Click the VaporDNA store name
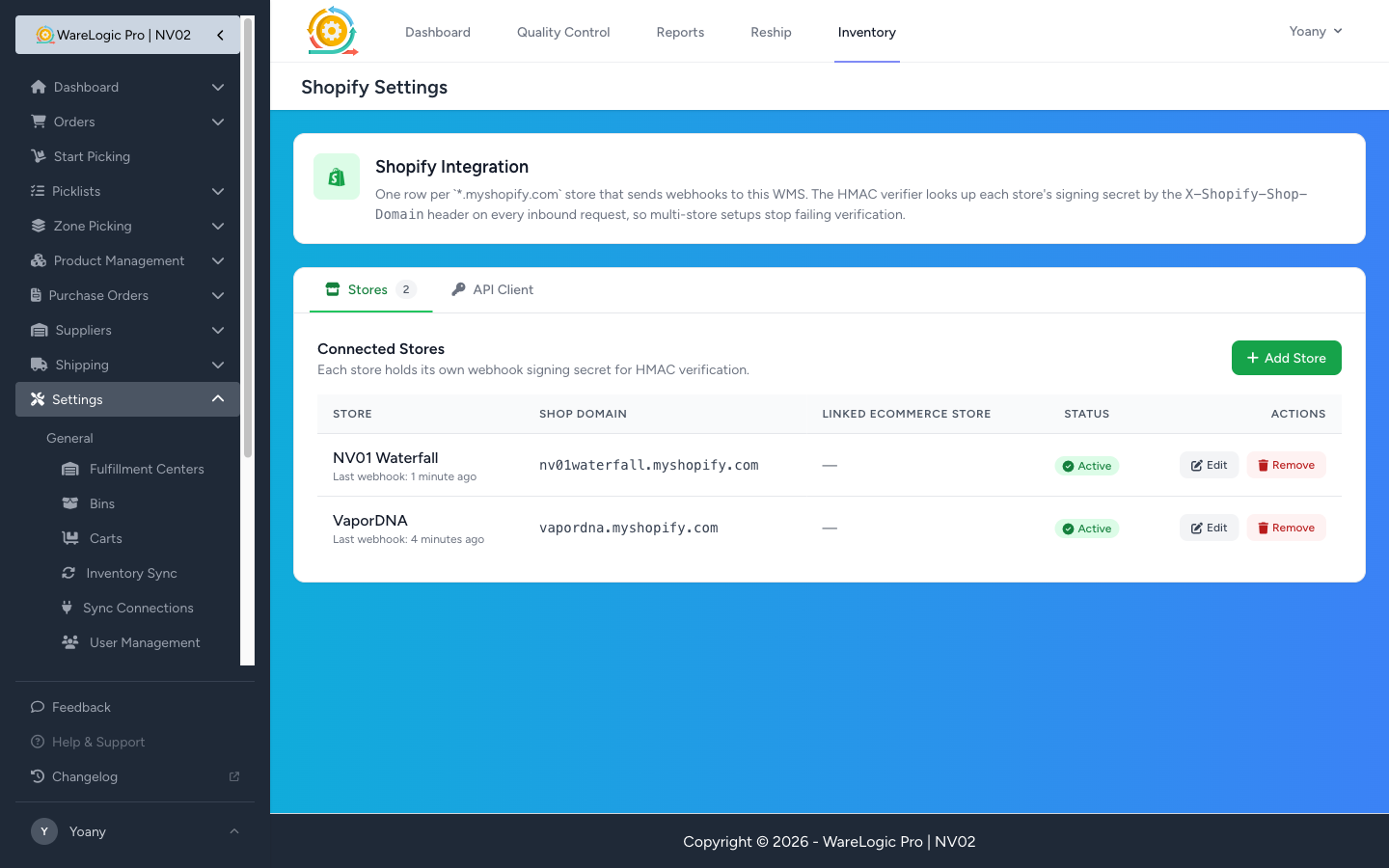1389x868 pixels. coord(370,521)
